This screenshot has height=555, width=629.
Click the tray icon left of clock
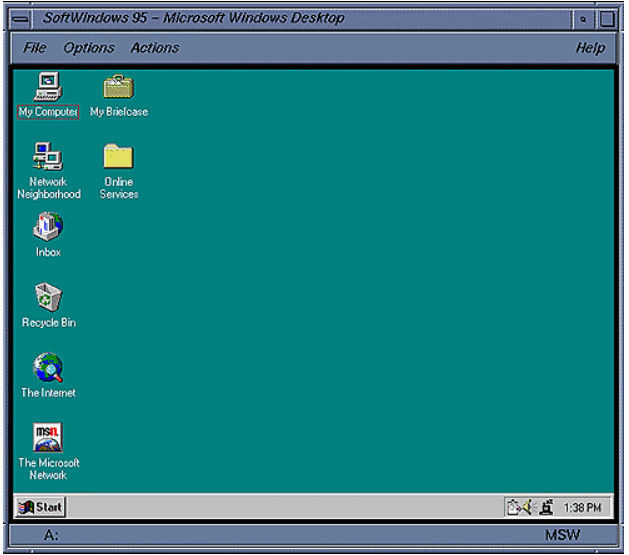(546, 507)
